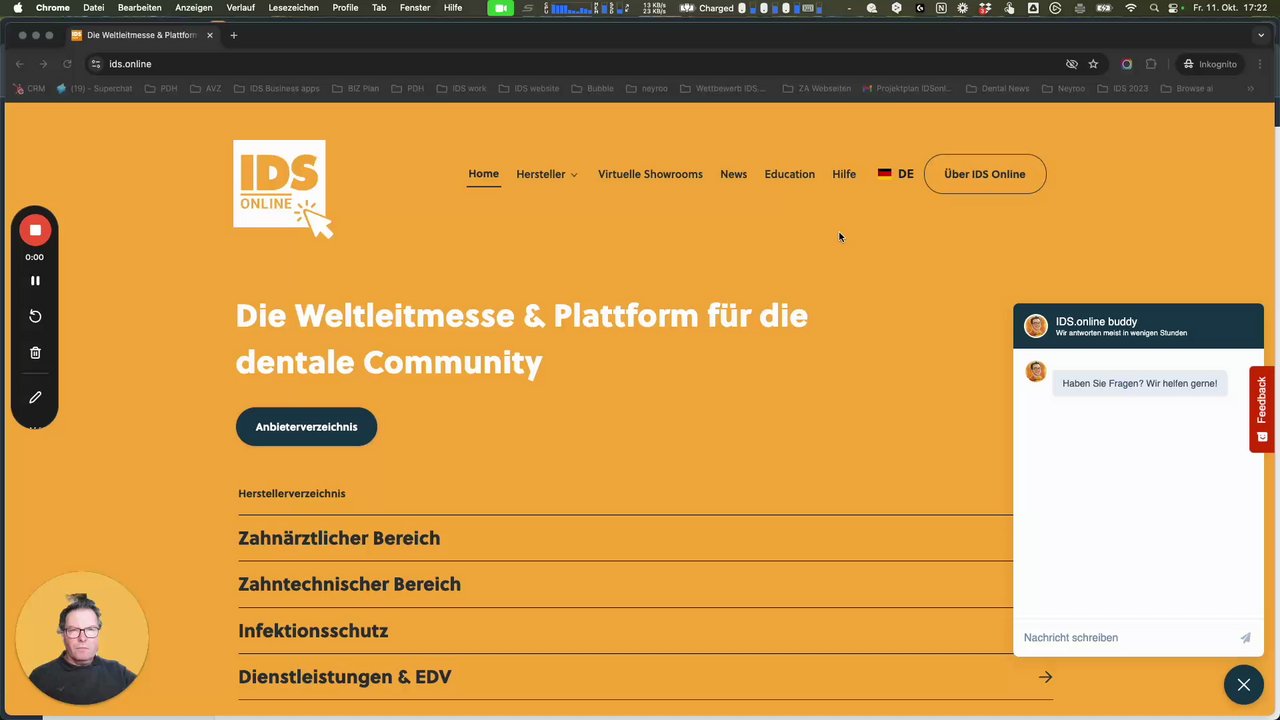Open the Chrome Datei menu
1280x720 pixels.
pos(93,8)
